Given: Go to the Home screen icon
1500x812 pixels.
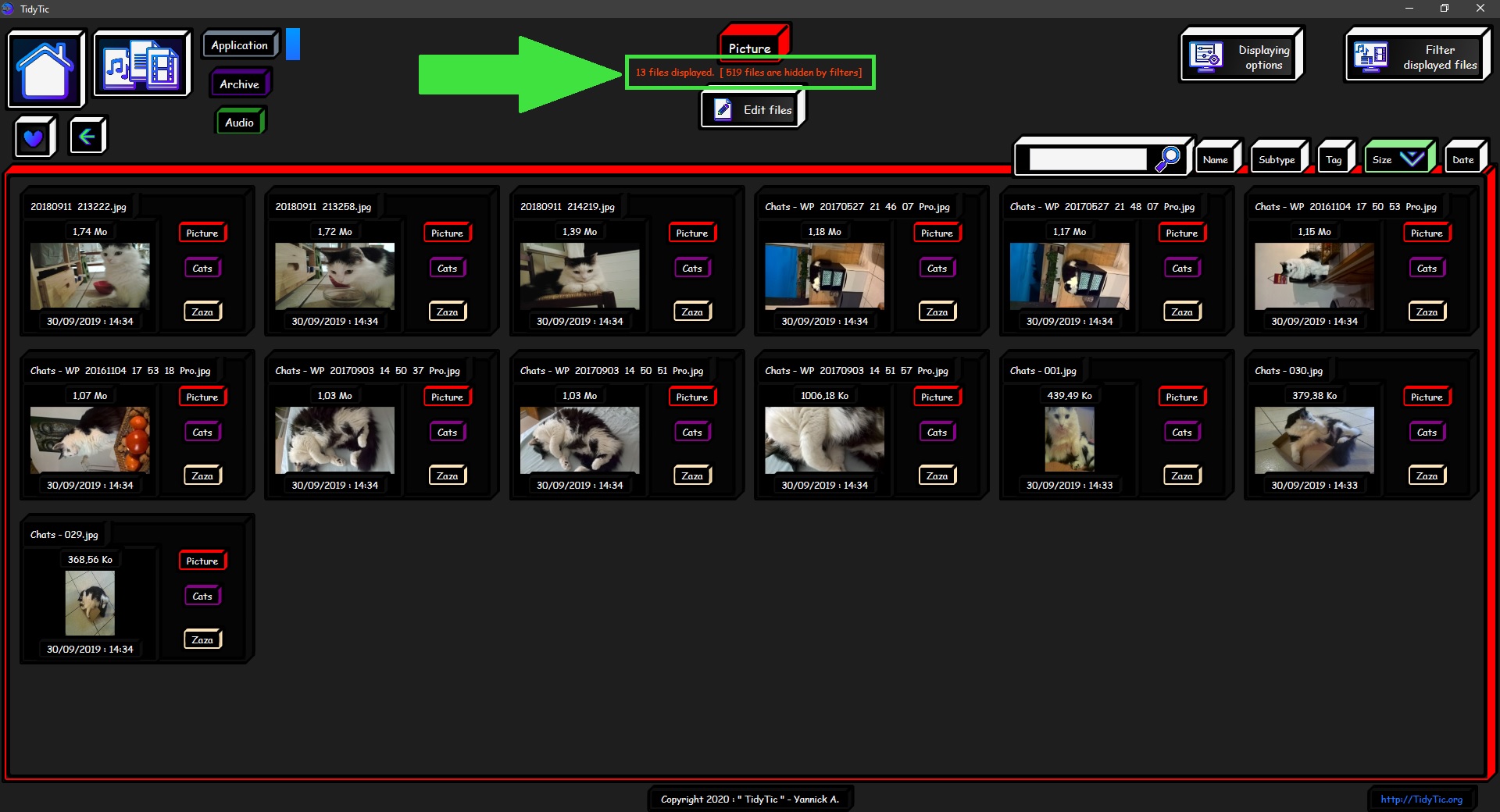Looking at the screenshot, I should 45,69.
